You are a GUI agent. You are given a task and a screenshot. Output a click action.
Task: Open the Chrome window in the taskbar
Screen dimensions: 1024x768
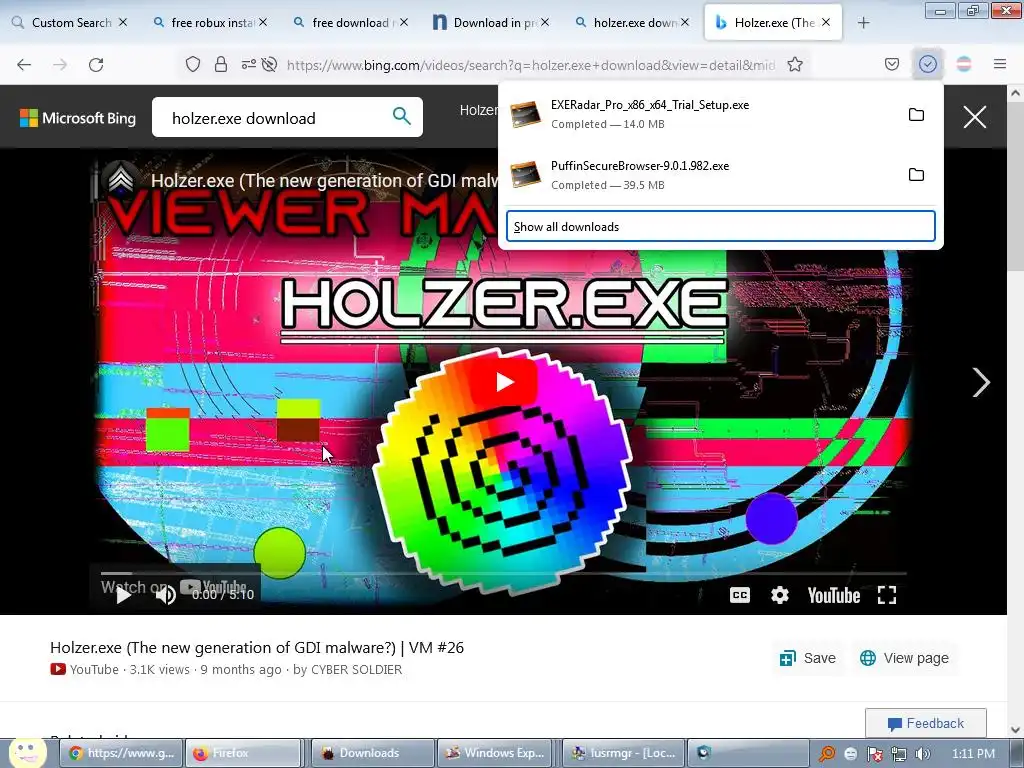(x=121, y=753)
